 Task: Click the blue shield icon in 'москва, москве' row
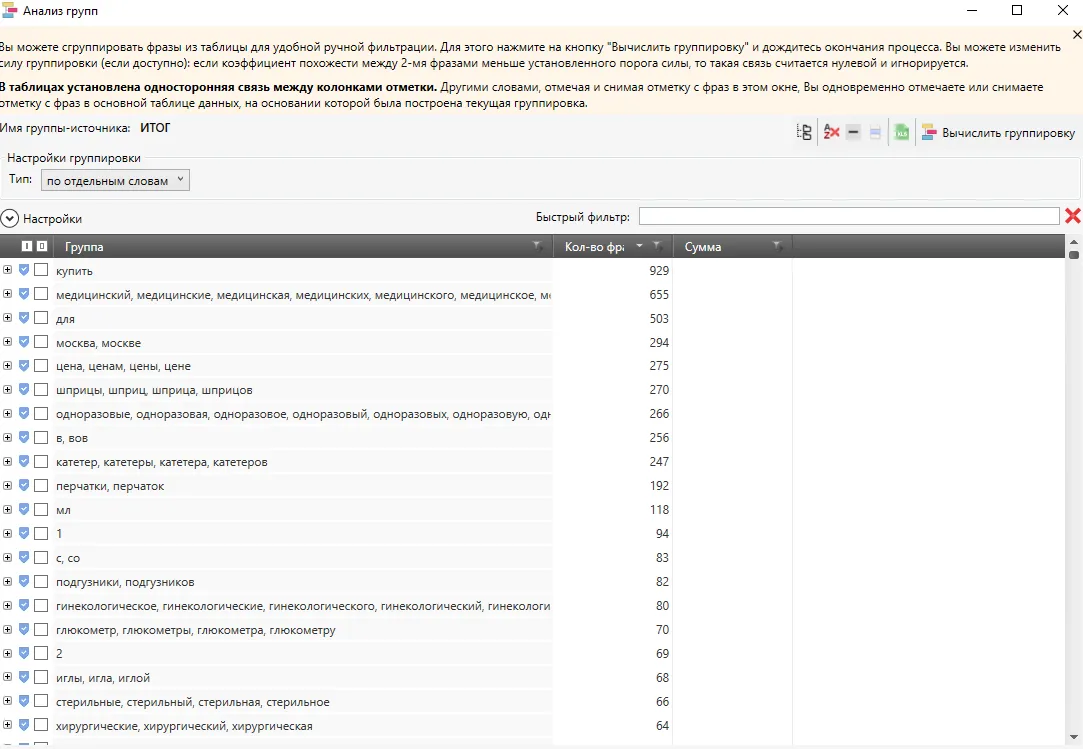point(24,342)
